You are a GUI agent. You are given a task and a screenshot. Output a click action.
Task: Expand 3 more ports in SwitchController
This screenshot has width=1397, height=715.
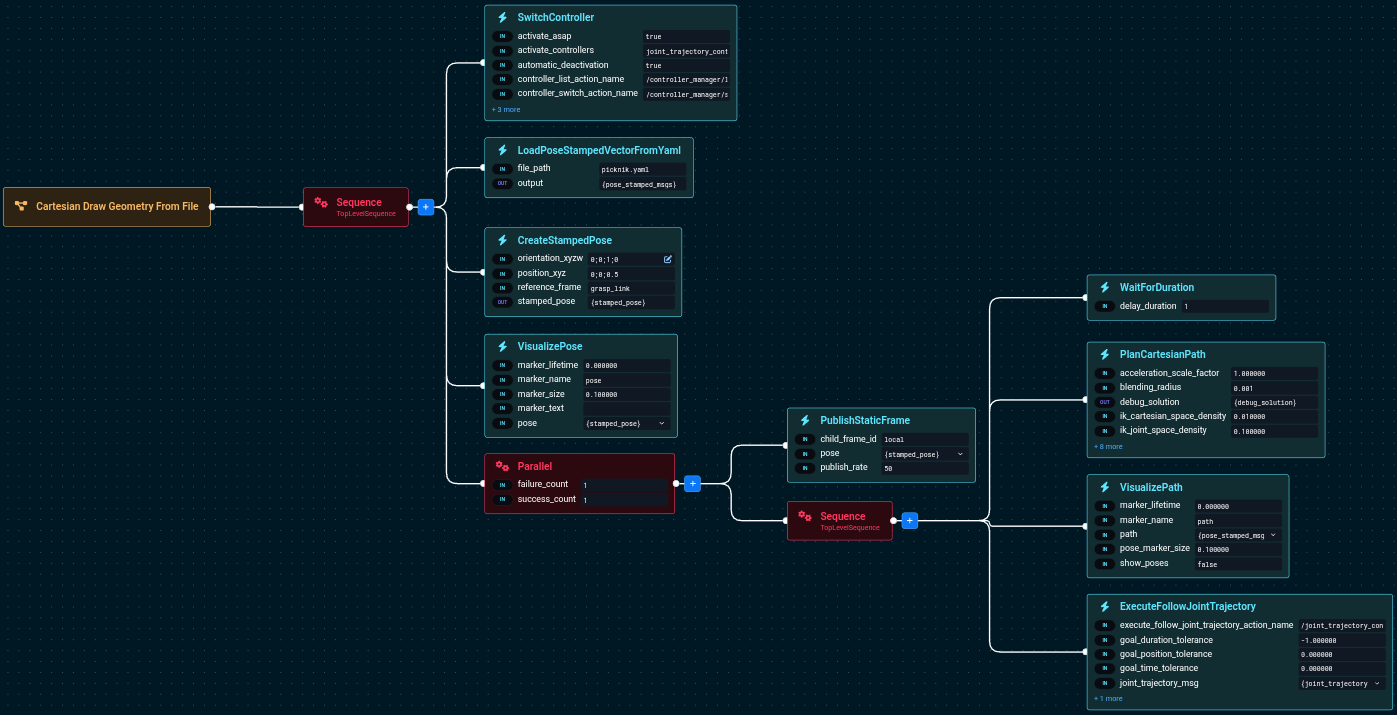point(506,109)
